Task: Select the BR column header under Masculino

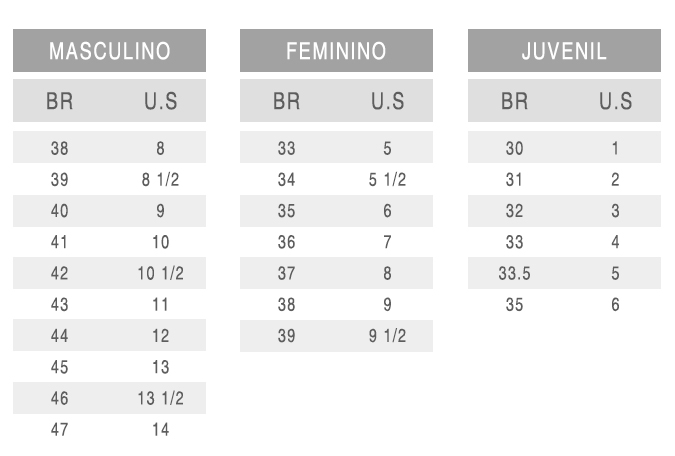Action: [x=59, y=101]
